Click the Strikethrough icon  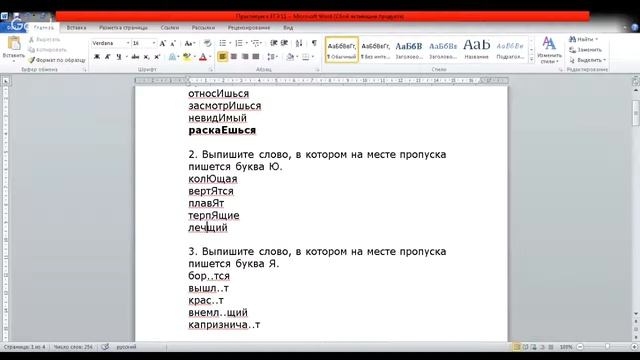coord(135,57)
